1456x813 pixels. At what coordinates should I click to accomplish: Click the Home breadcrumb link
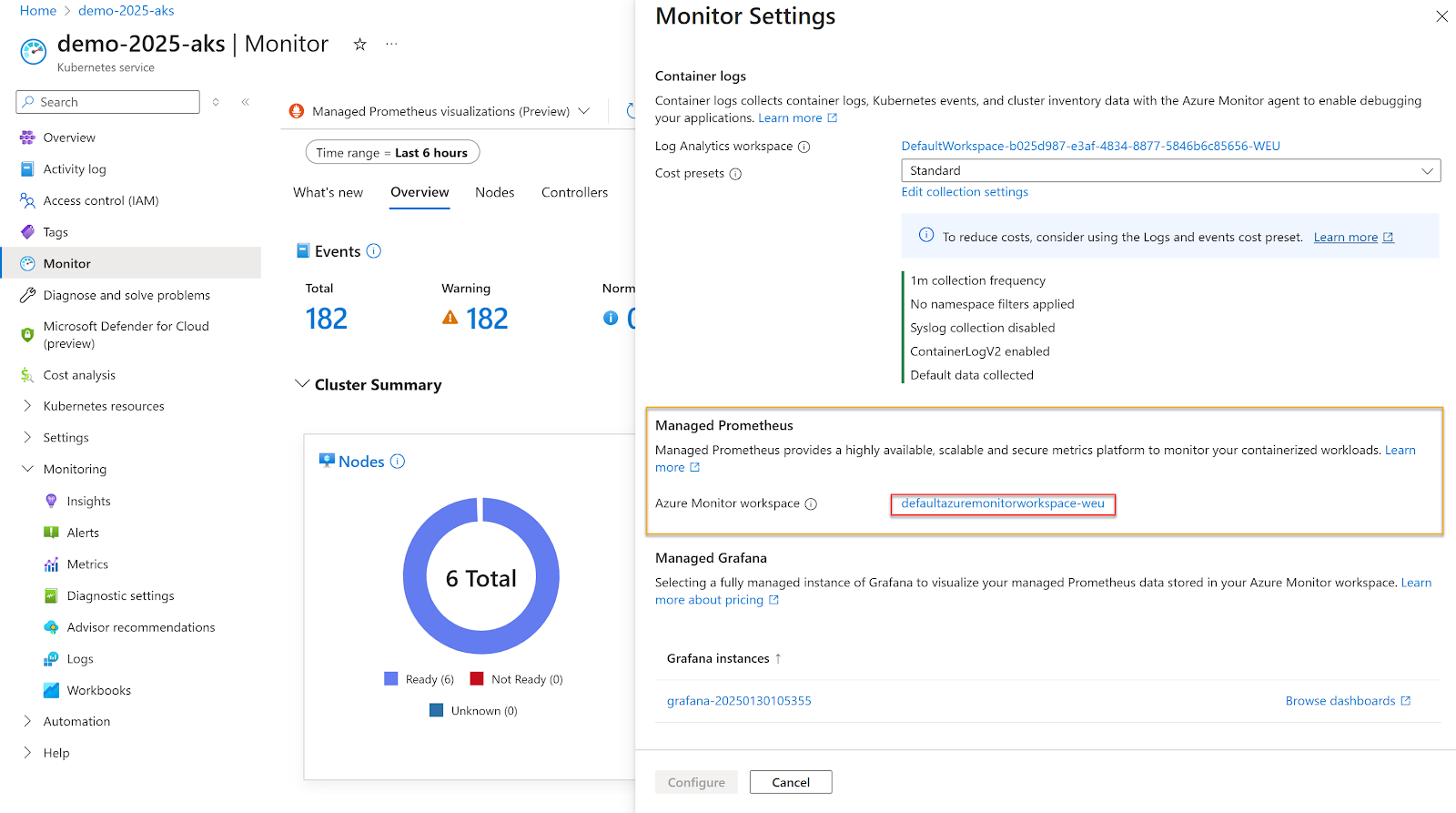pos(38,11)
